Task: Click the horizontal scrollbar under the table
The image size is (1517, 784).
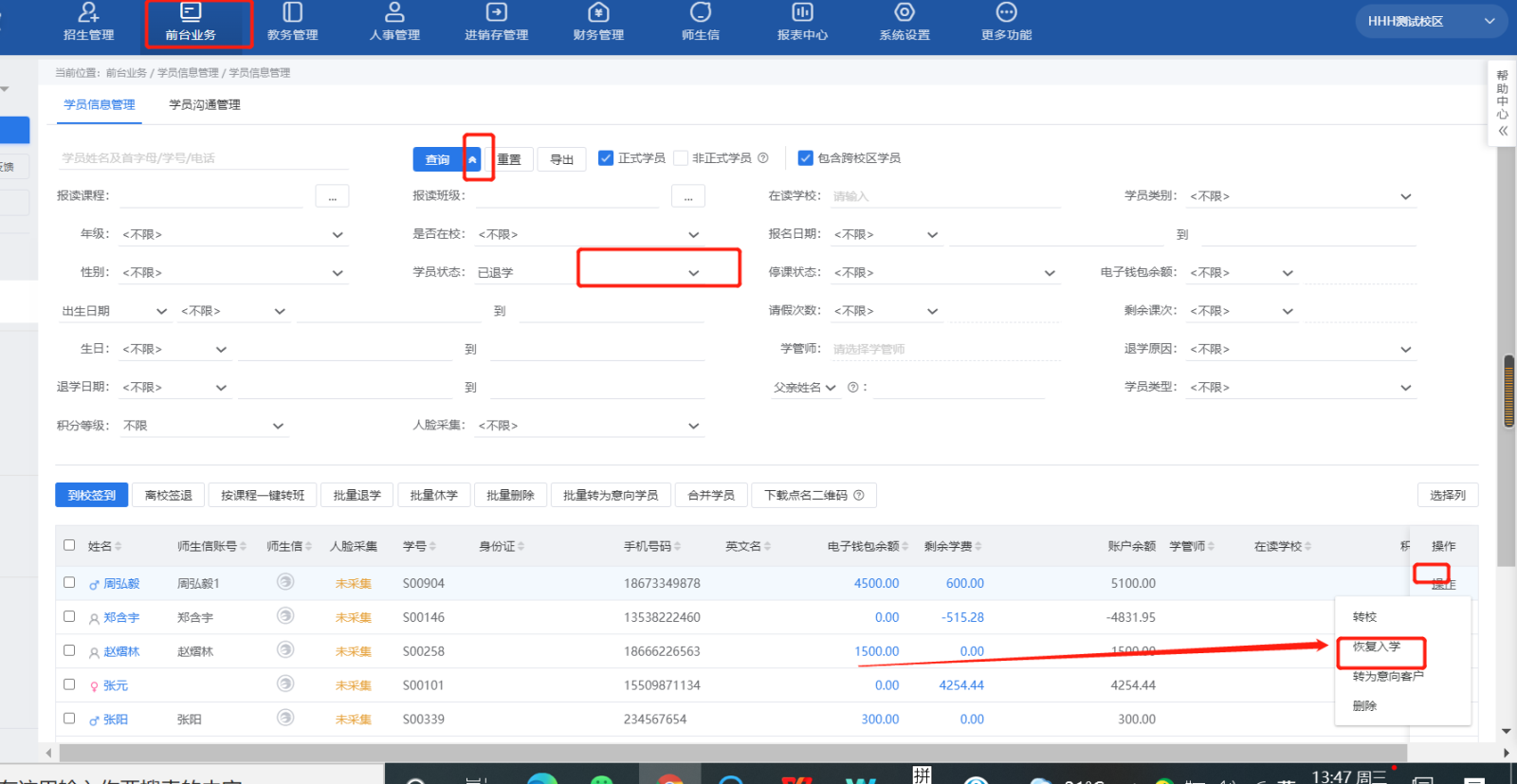Action: click(732, 753)
